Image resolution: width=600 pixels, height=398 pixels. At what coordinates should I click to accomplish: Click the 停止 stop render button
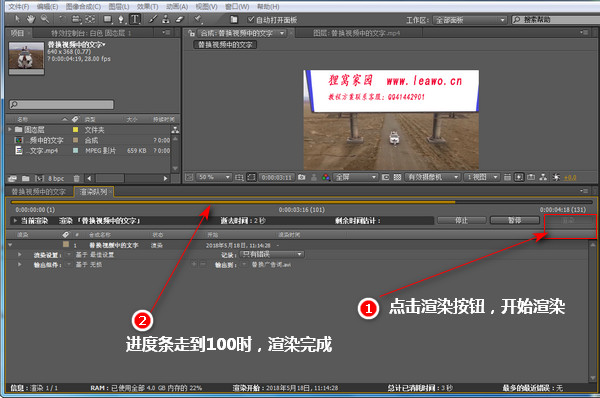tap(461, 220)
